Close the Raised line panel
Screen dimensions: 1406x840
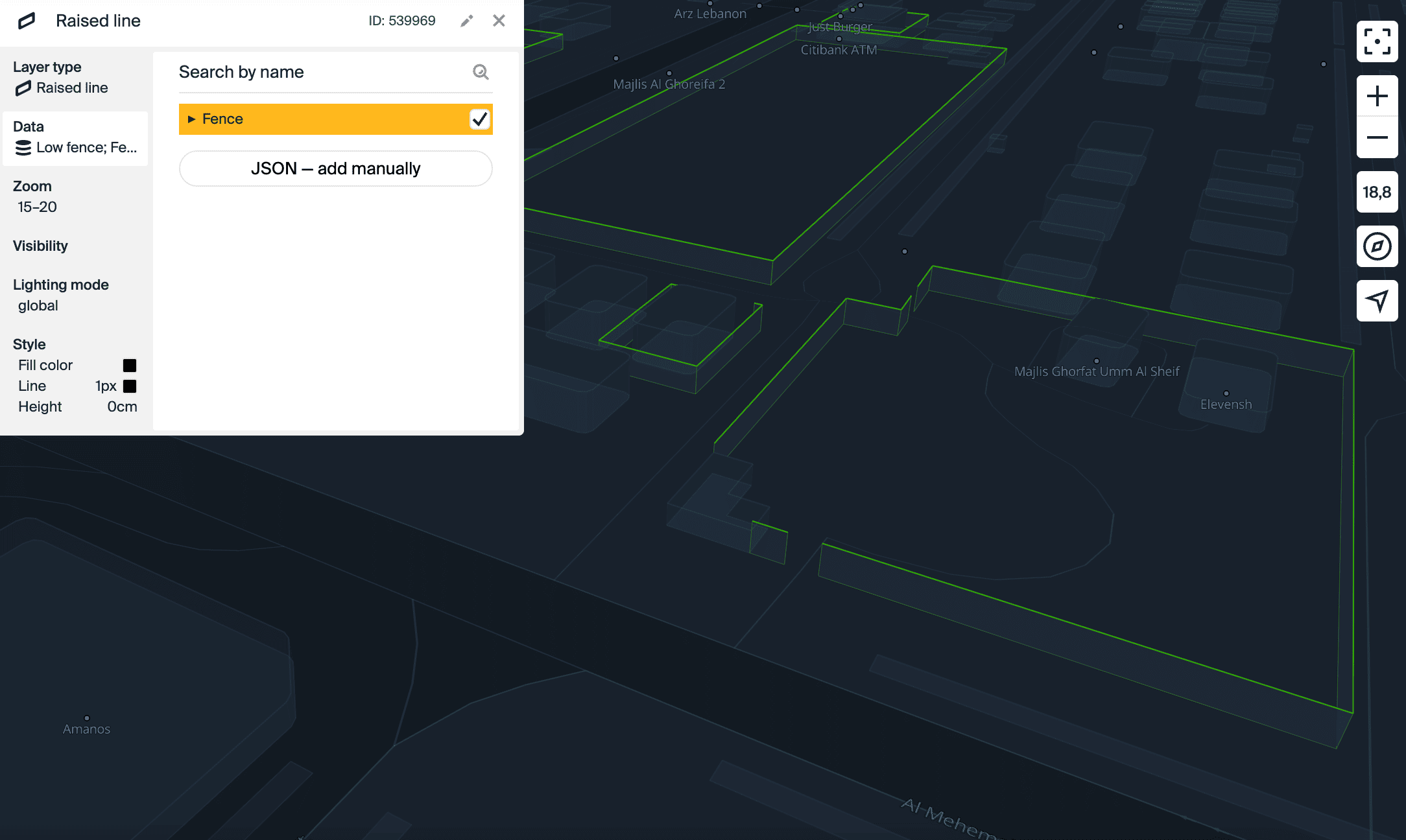(x=499, y=21)
